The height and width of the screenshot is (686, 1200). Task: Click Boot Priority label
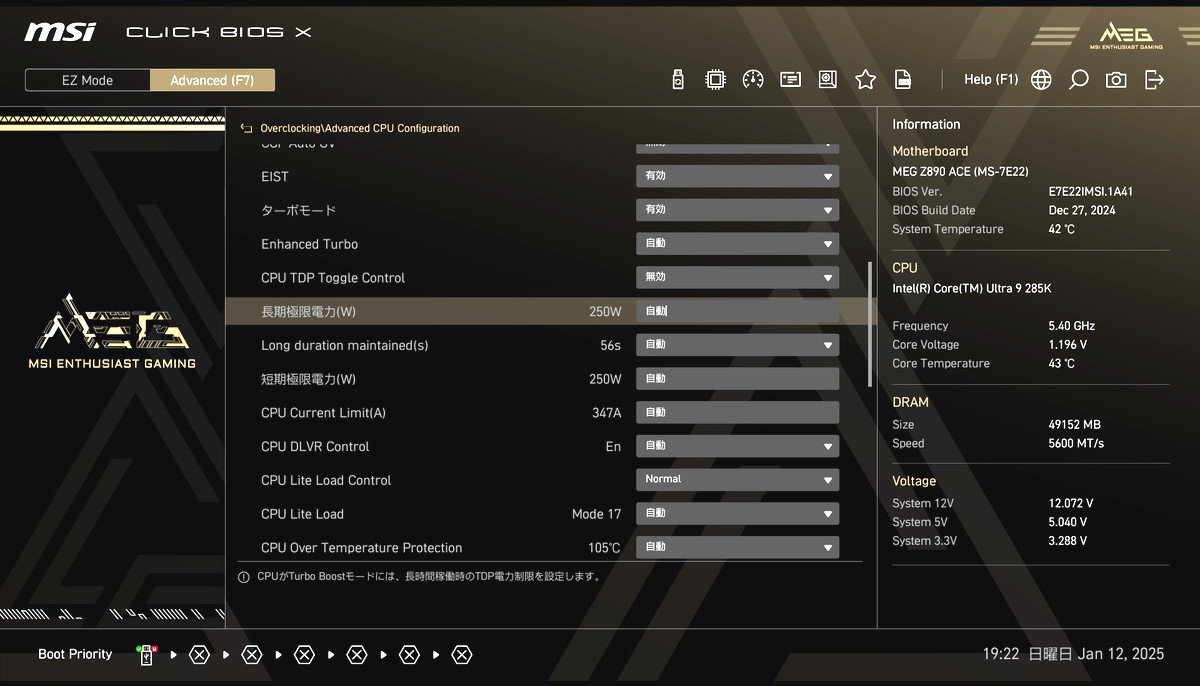(75, 654)
